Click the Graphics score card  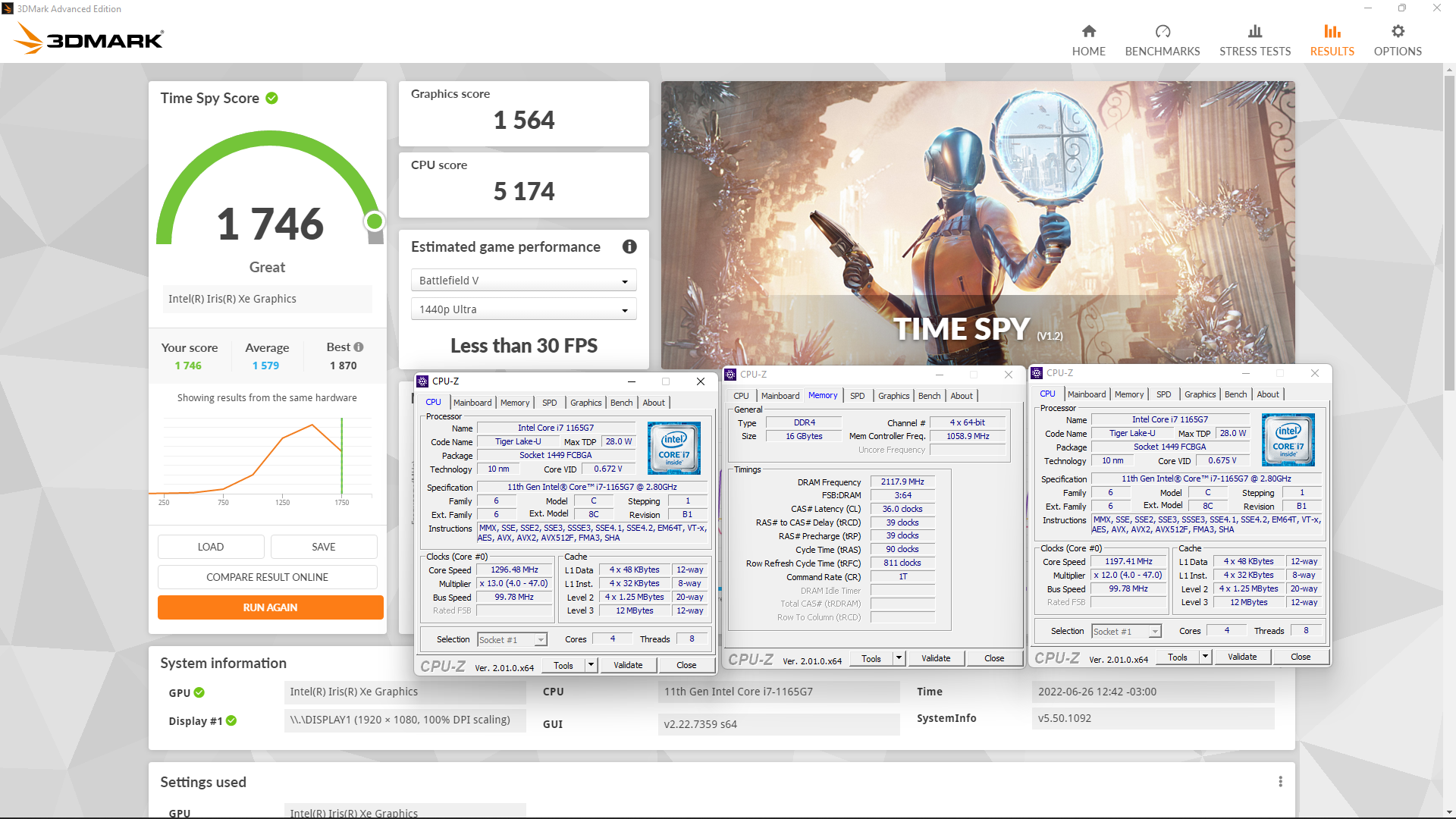[x=523, y=113]
